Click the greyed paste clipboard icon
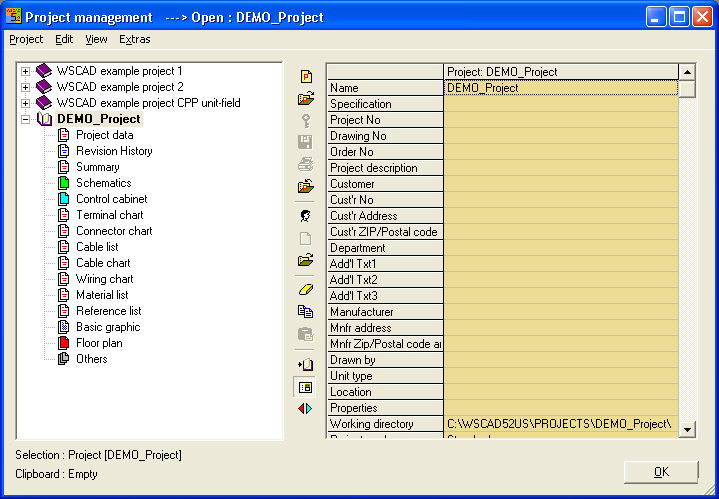 [305, 333]
